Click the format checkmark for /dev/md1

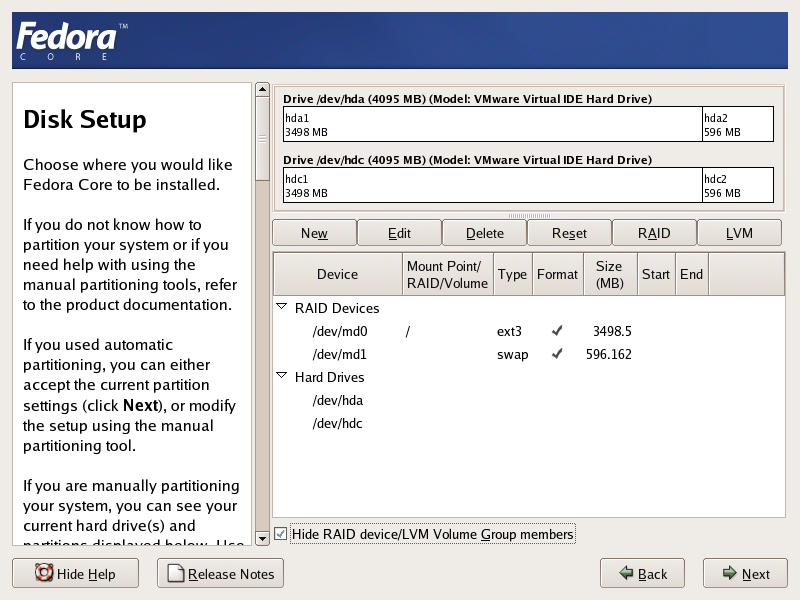(x=557, y=353)
